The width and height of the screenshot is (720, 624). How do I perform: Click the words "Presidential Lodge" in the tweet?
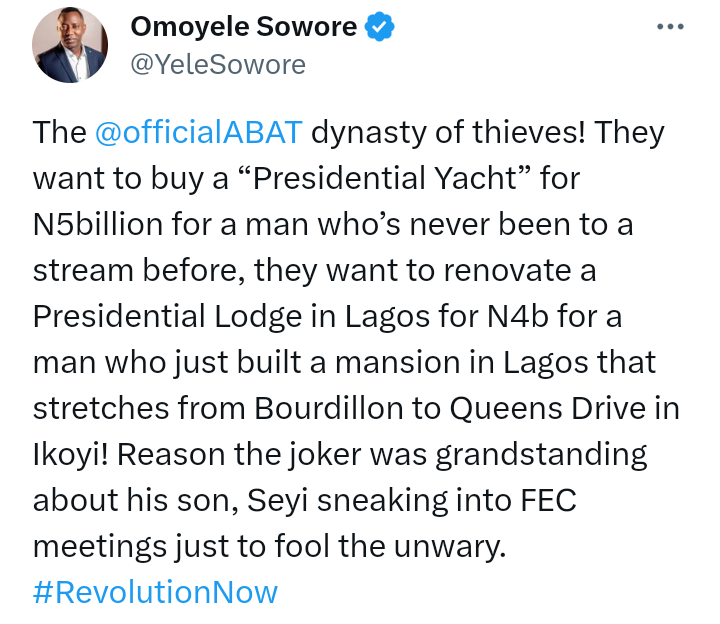168,317
